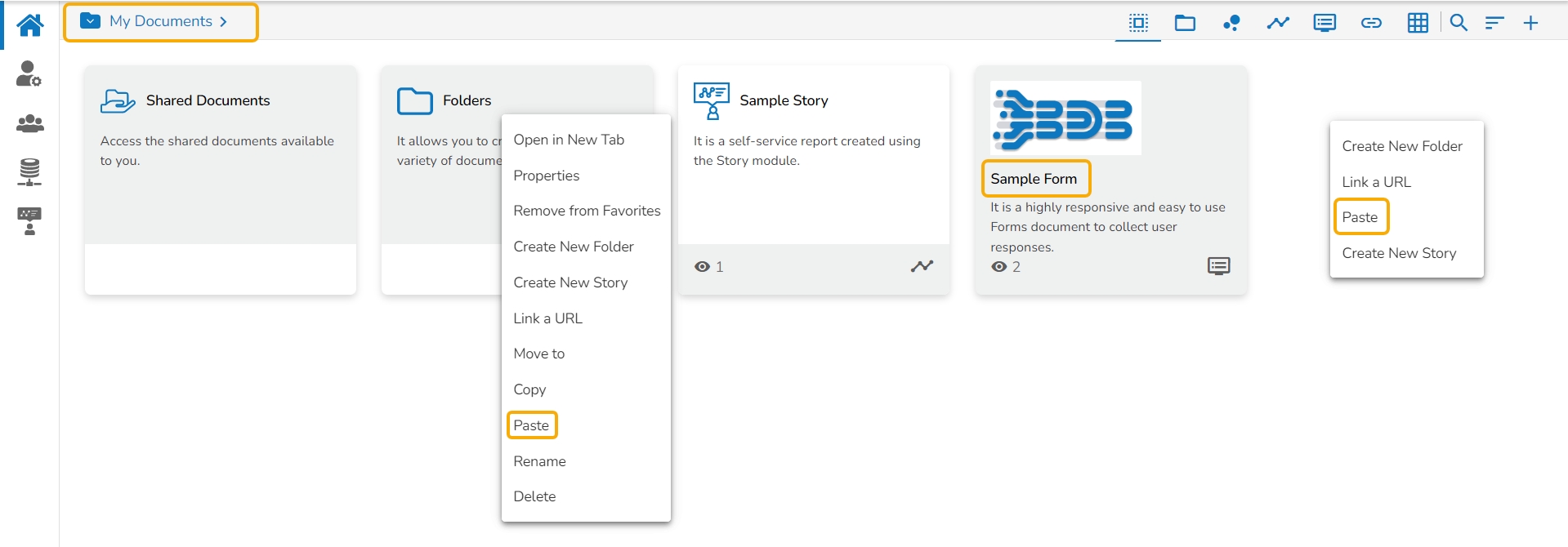The width and height of the screenshot is (1568, 547).
Task: Select Paste in the long context menu
Action: (531, 425)
